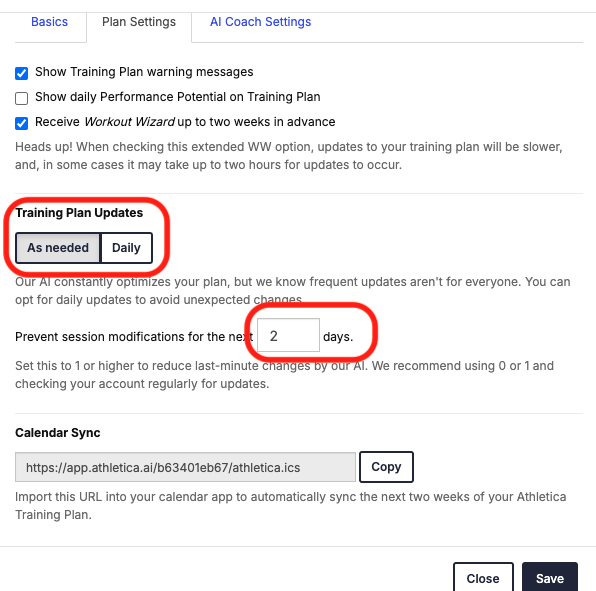Save the plan settings
The image size is (596, 591).
tap(550, 578)
